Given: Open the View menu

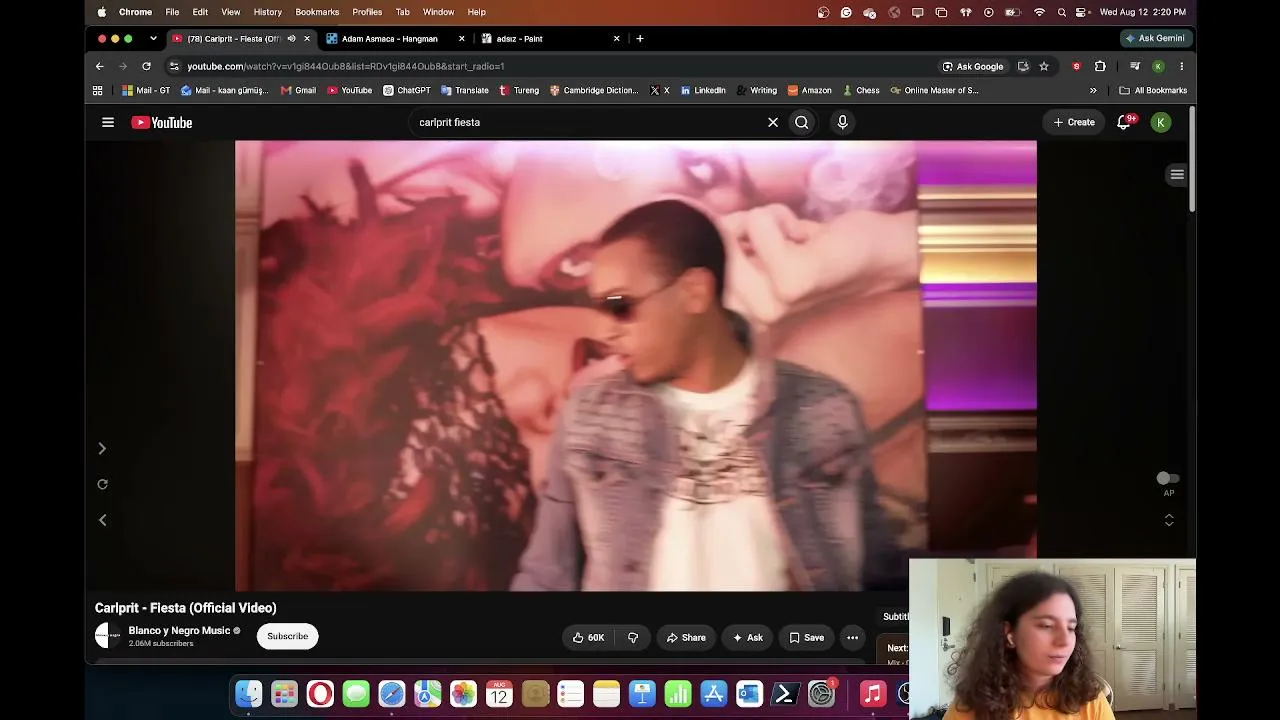Looking at the screenshot, I should 231,12.
